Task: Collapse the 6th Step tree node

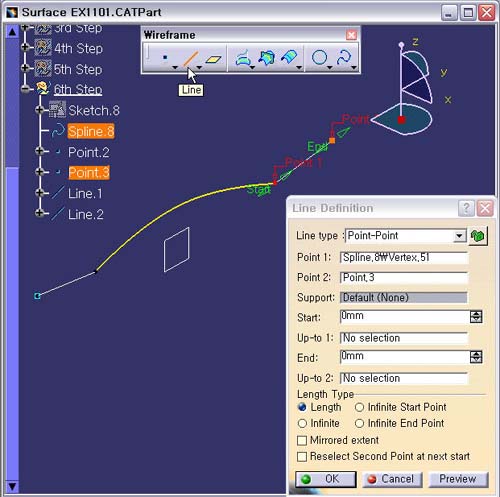Action: pos(25,89)
